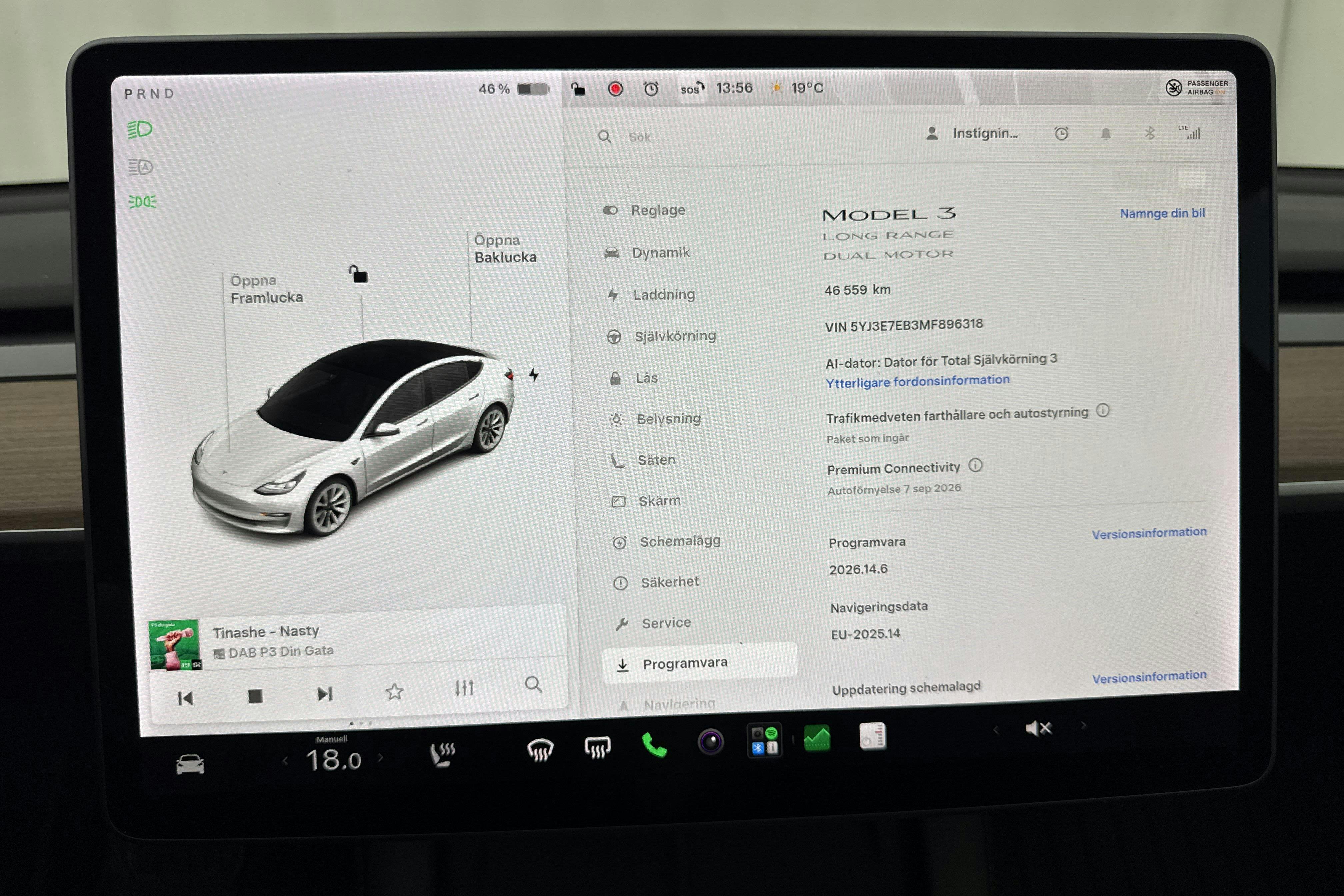Click Ytterligare fordonsinformation link
The height and width of the screenshot is (896, 1344).
tap(918, 381)
